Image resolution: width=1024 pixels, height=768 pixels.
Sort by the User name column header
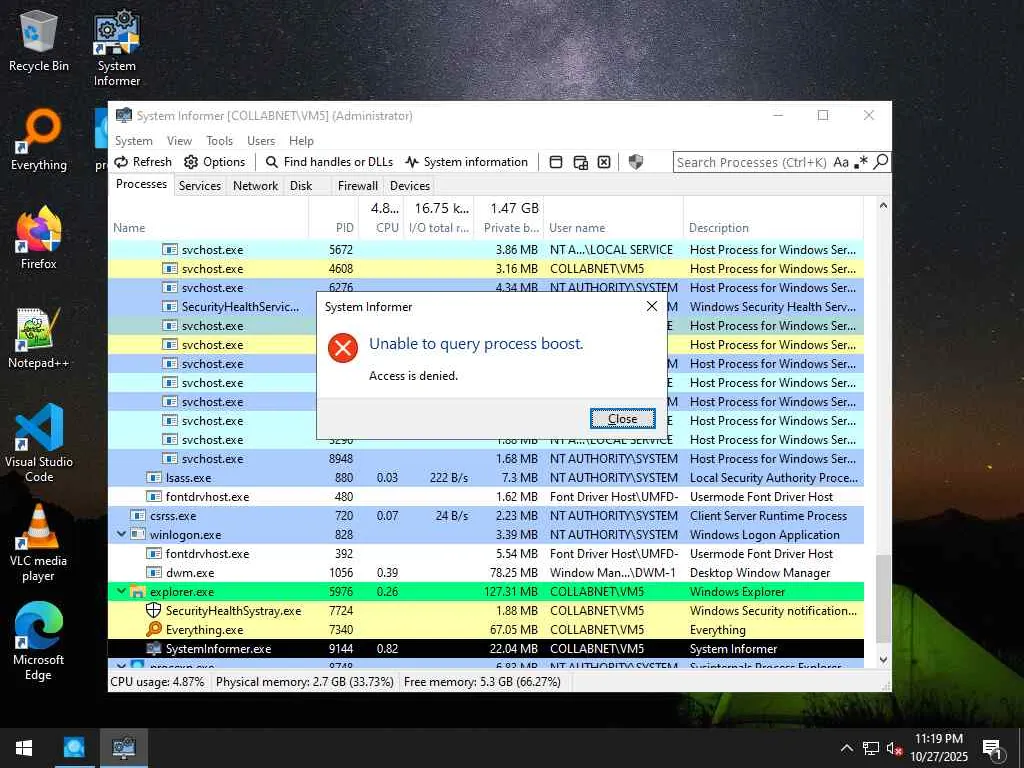(x=612, y=227)
